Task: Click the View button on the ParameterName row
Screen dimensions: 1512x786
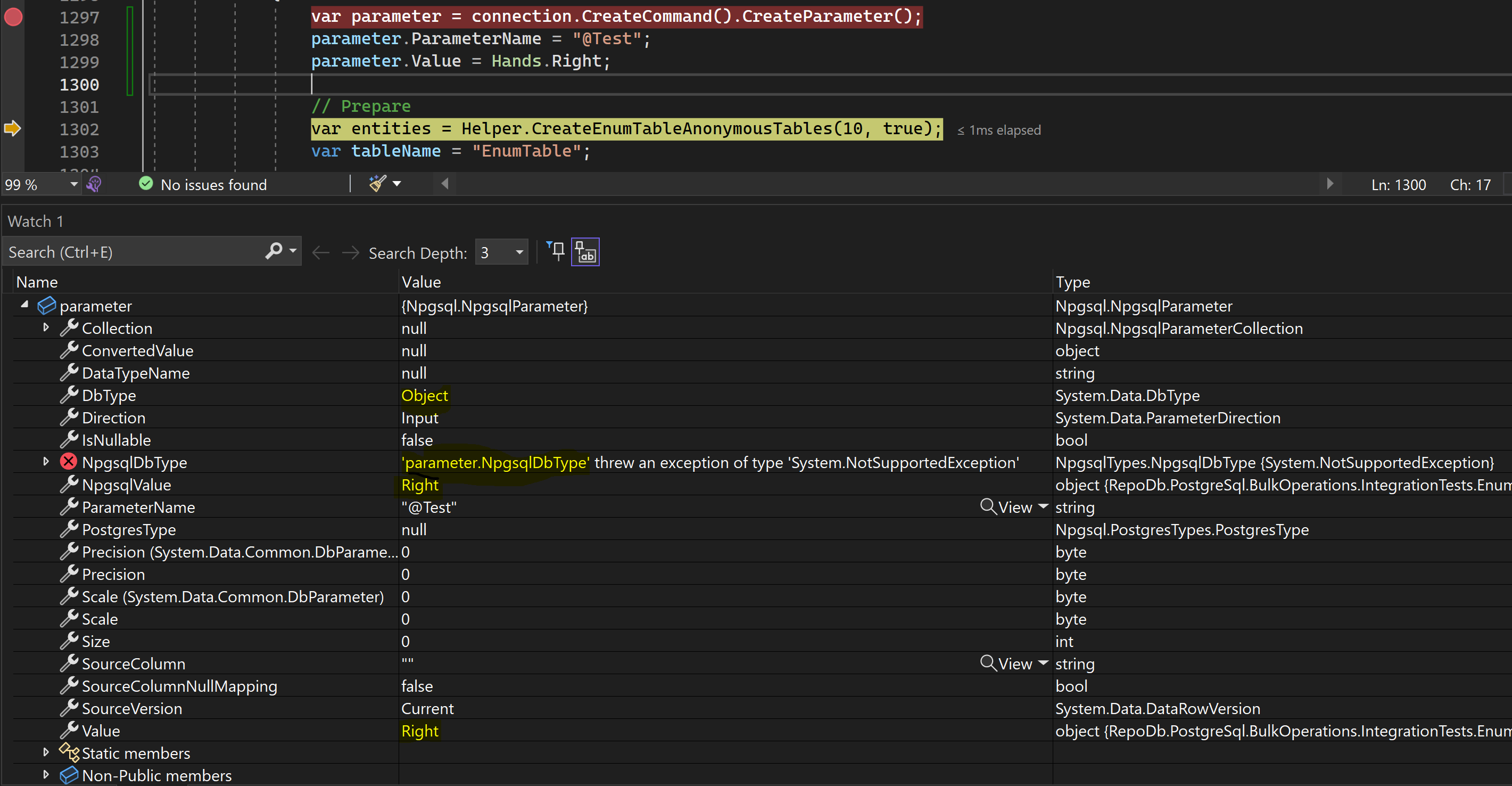Action: point(1007,507)
